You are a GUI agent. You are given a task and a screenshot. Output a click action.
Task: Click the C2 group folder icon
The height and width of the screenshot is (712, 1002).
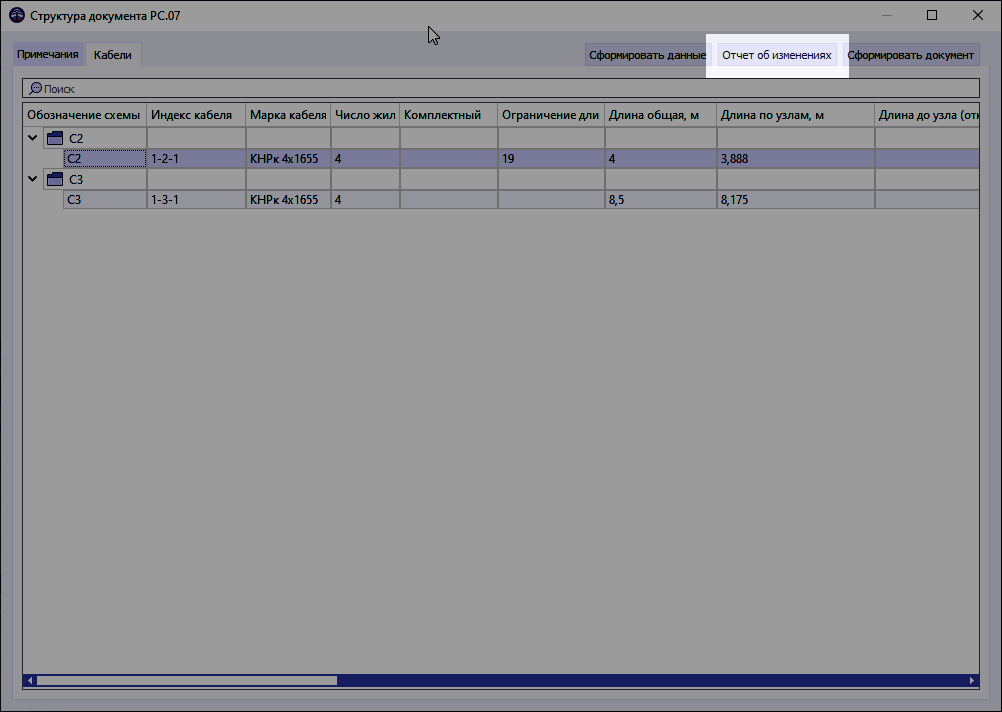coord(54,137)
